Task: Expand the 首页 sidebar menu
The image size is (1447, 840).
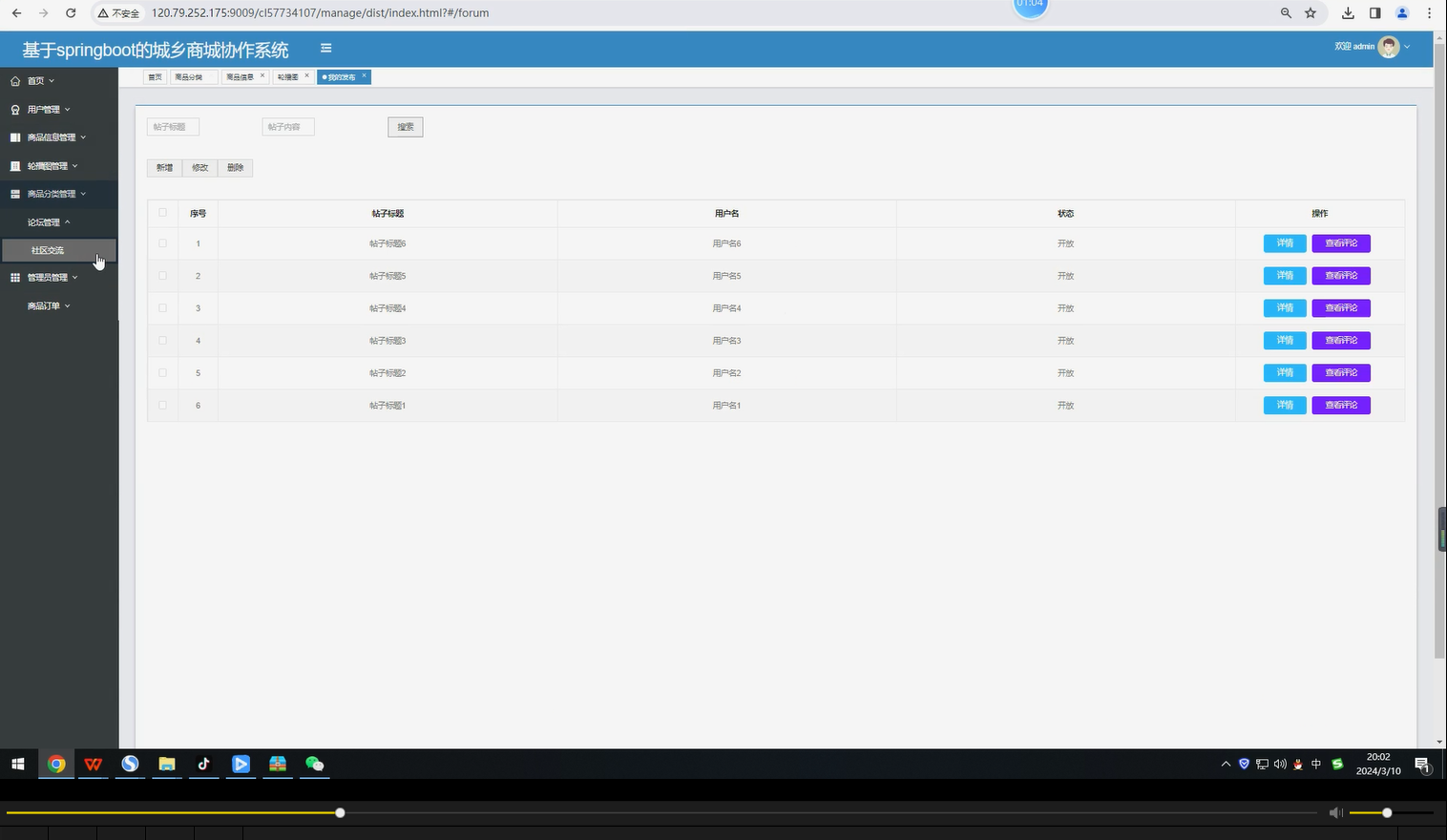Action: (59, 81)
